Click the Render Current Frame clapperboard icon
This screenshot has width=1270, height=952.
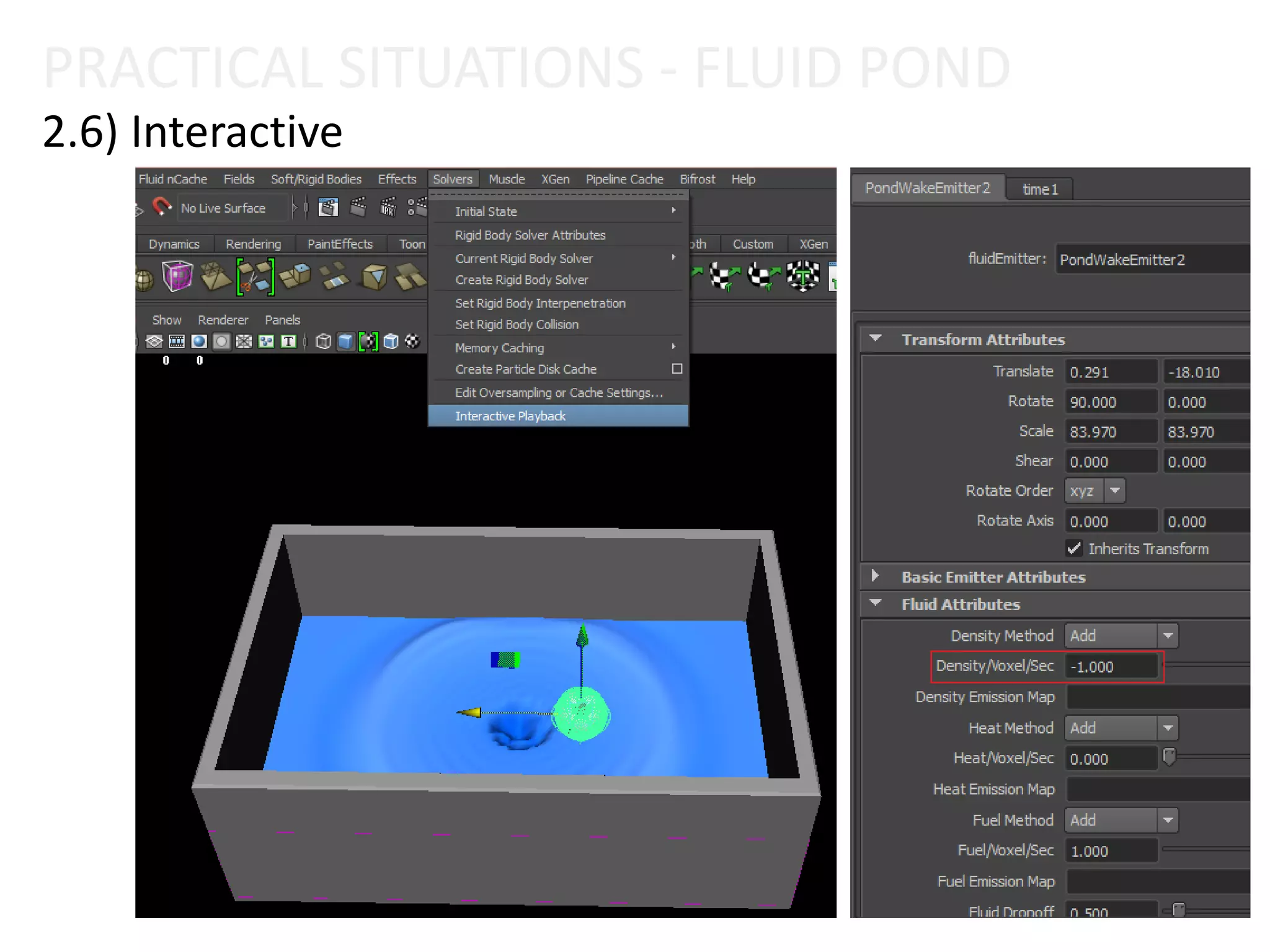(x=328, y=207)
